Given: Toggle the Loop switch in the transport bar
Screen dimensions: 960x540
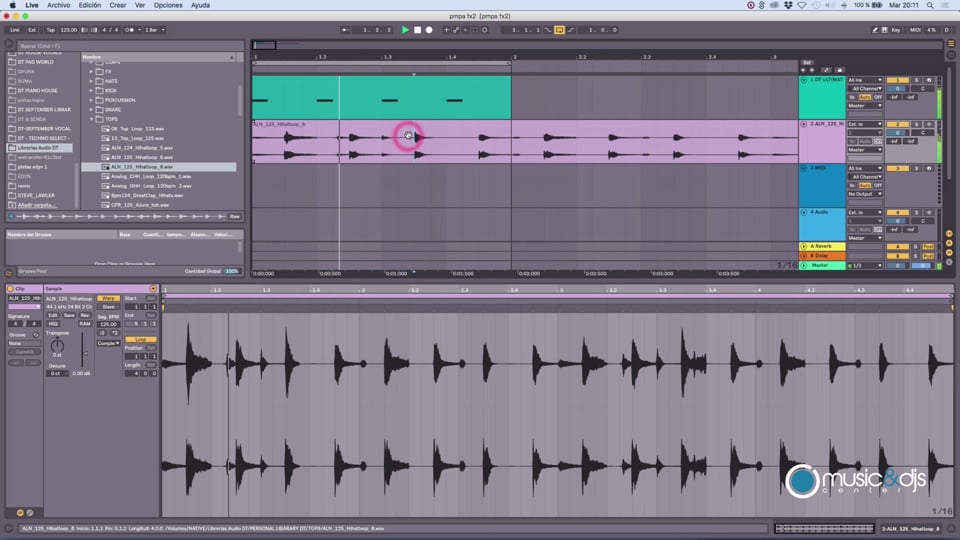Looking at the screenshot, I should coord(559,29).
